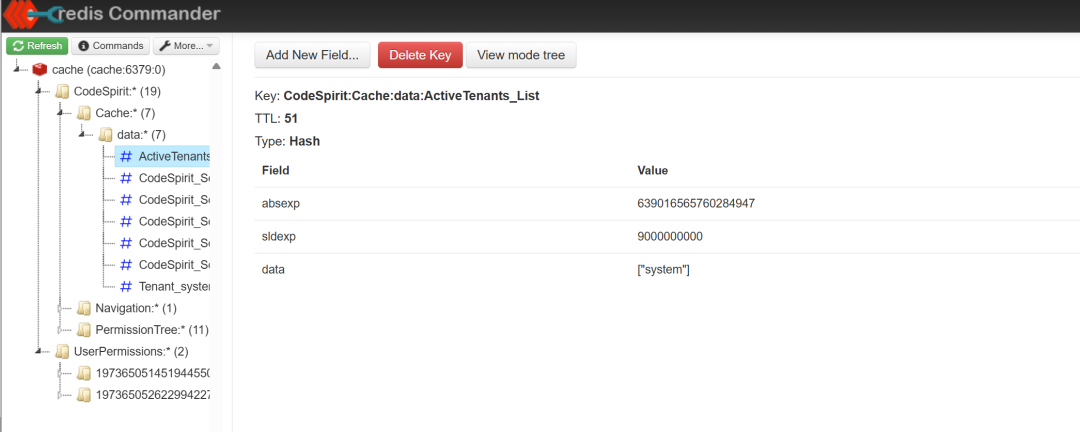Viewport: 1080px width, 432px height.
Task: Click the tree panel scroll-up arrow
Action: pos(216,67)
